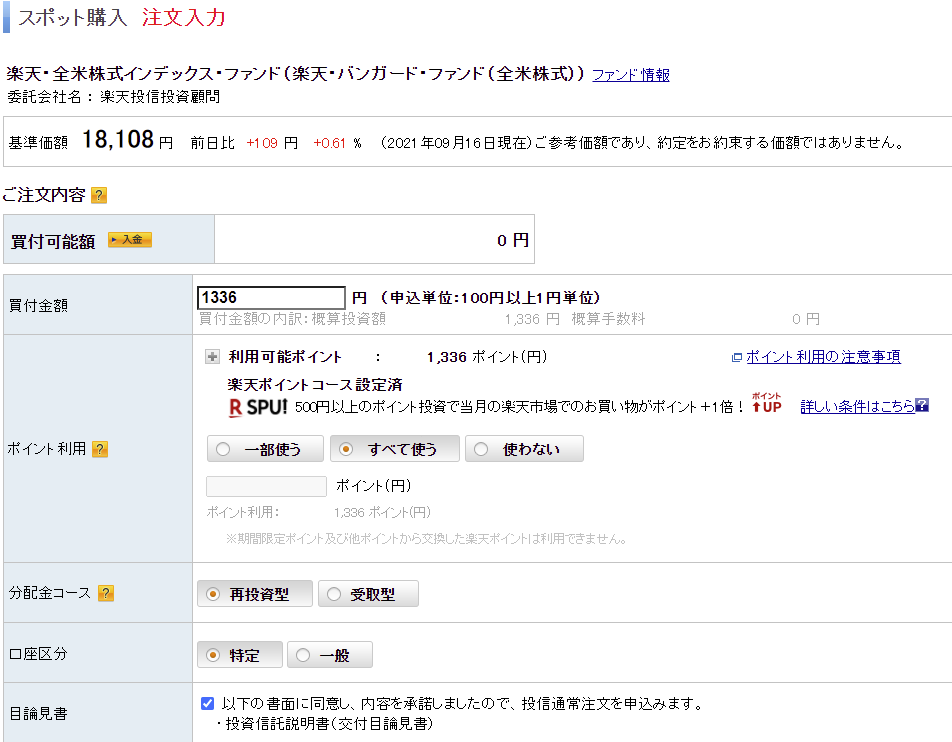952x742 pixels.
Task: Open the ファンド情報 link
Action: point(631,75)
